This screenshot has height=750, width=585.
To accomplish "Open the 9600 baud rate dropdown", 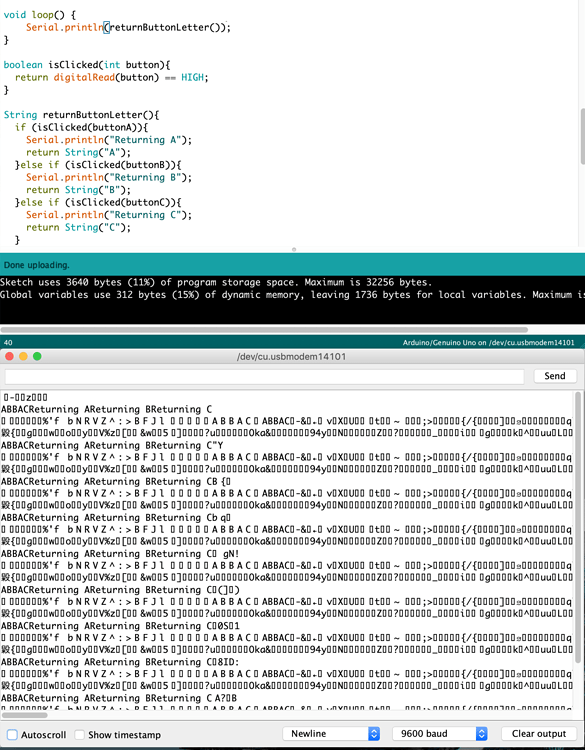I will pyautogui.click(x=440, y=734).
